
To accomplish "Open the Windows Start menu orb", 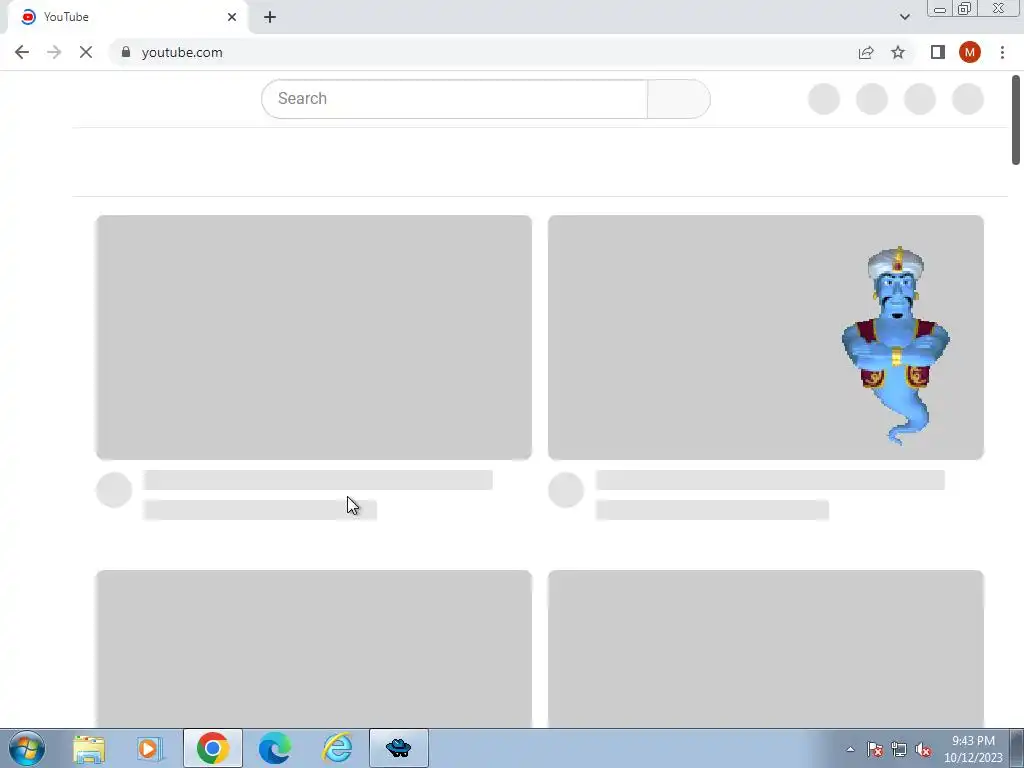I will click(27, 748).
